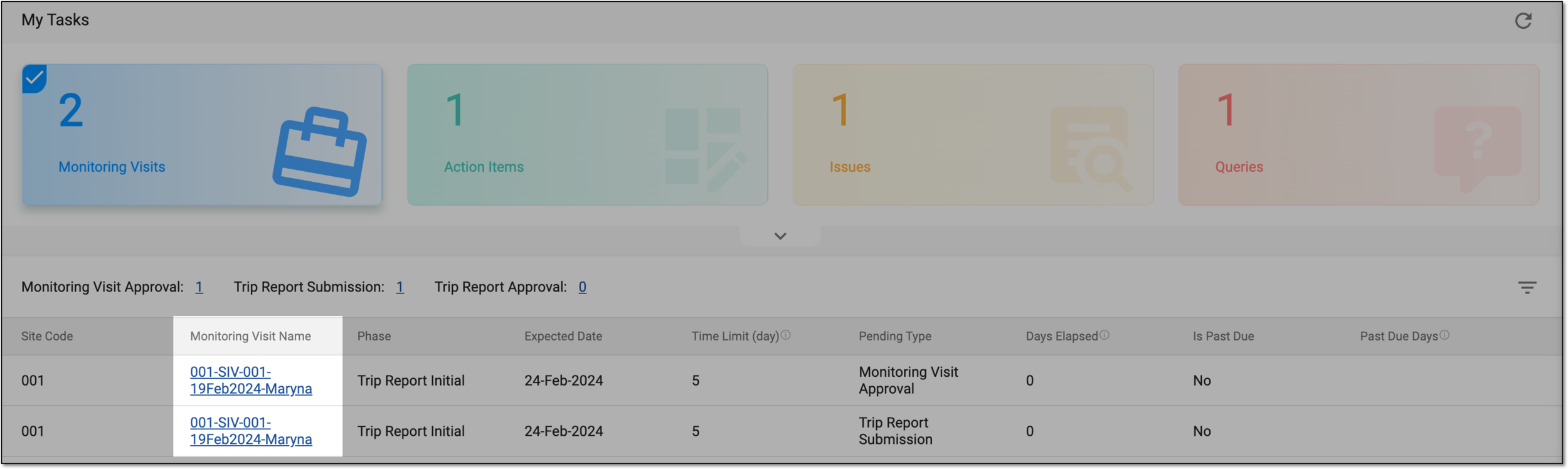Click the Trip Report Submission pending type cell
This screenshot has height=469, width=1568.
(895, 431)
